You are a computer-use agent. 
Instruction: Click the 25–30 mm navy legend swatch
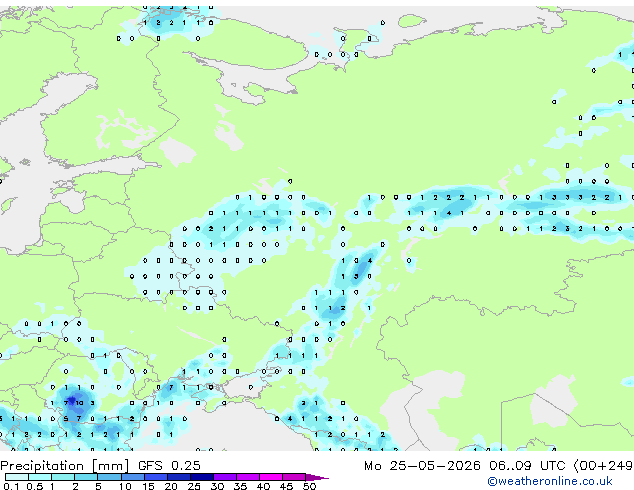tap(202, 477)
